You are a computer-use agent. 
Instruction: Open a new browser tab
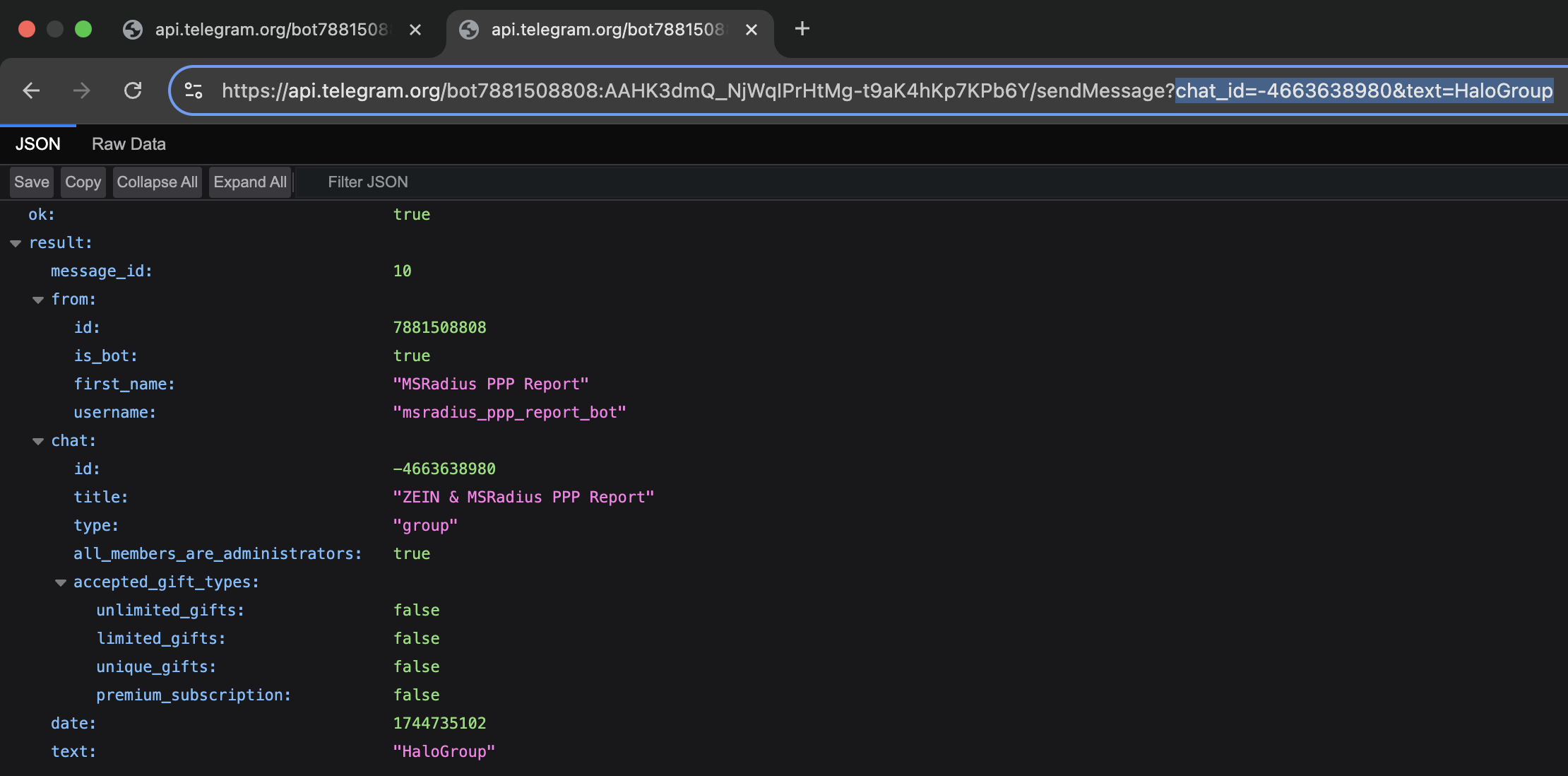pos(802,29)
